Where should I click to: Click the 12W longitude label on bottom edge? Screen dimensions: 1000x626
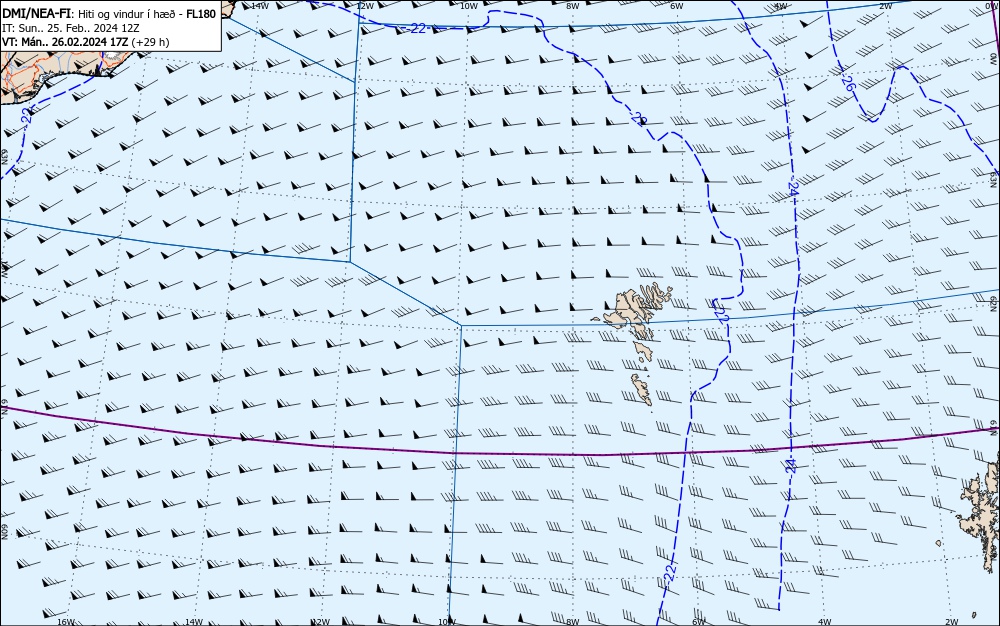pos(321,622)
